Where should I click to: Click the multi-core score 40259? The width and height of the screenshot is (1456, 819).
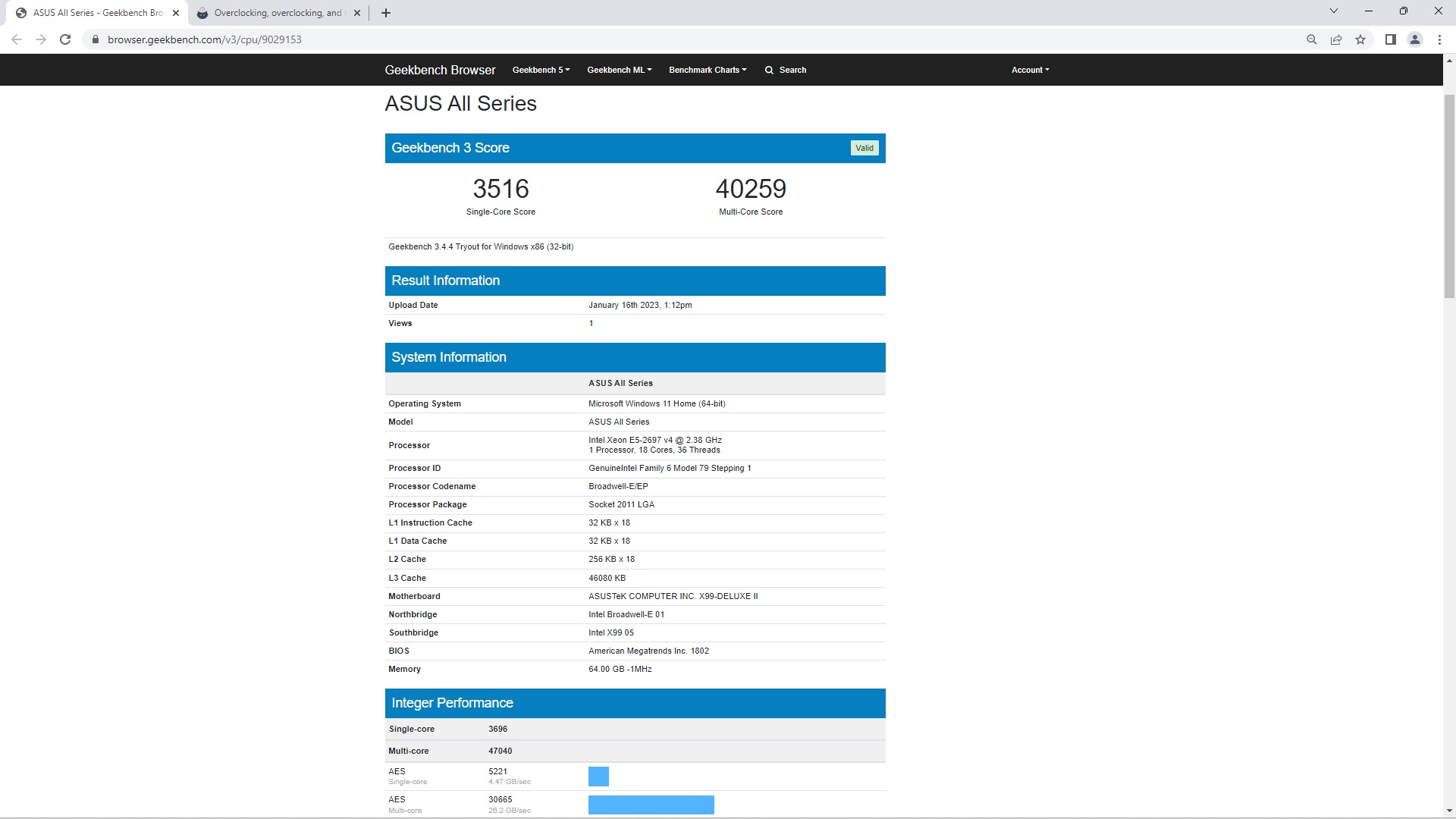(x=751, y=189)
